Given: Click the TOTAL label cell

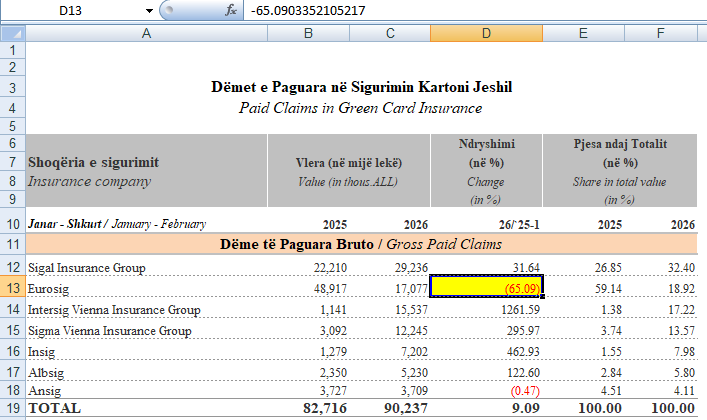Looking at the screenshot, I should (x=146, y=408).
